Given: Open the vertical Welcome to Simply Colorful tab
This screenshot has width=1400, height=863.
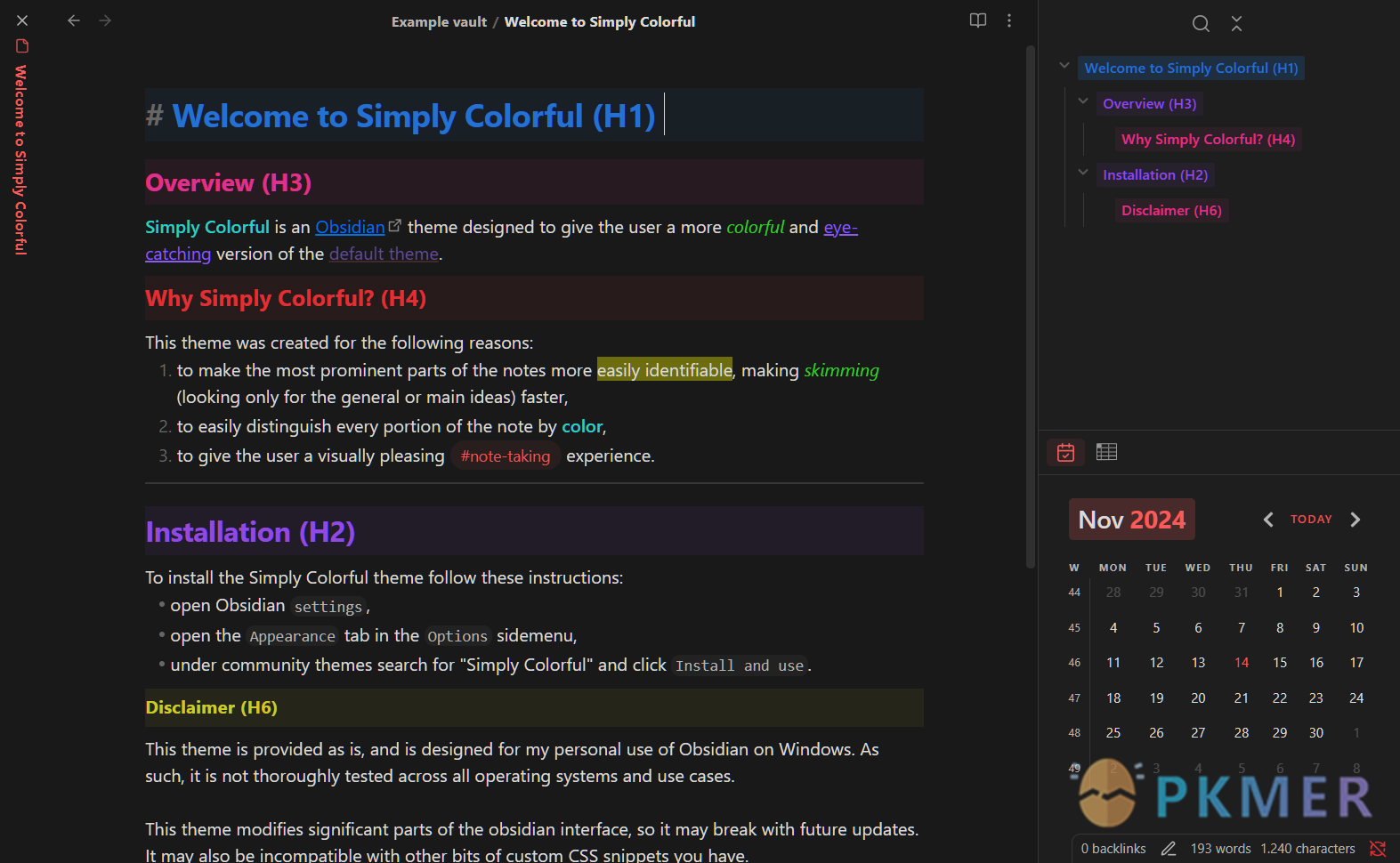Looking at the screenshot, I should pos(20,160).
